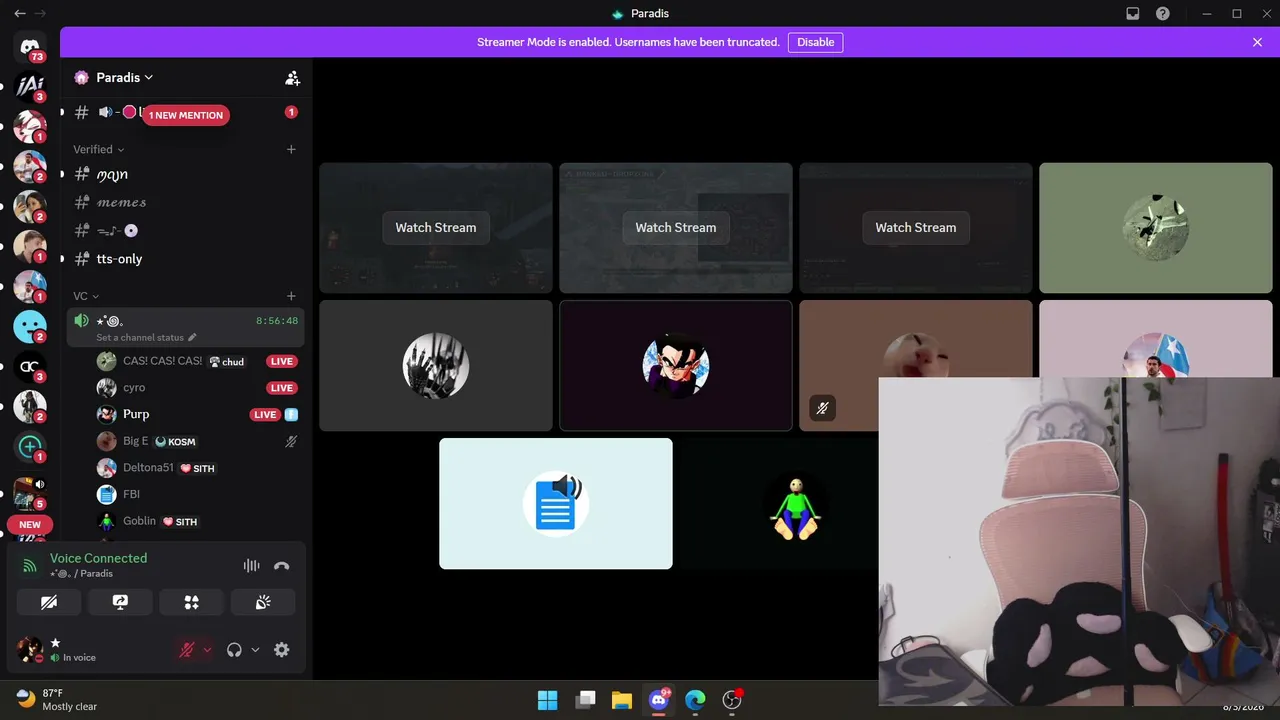Open Task View on the taskbar
This screenshot has width=1280, height=720.
(585, 700)
